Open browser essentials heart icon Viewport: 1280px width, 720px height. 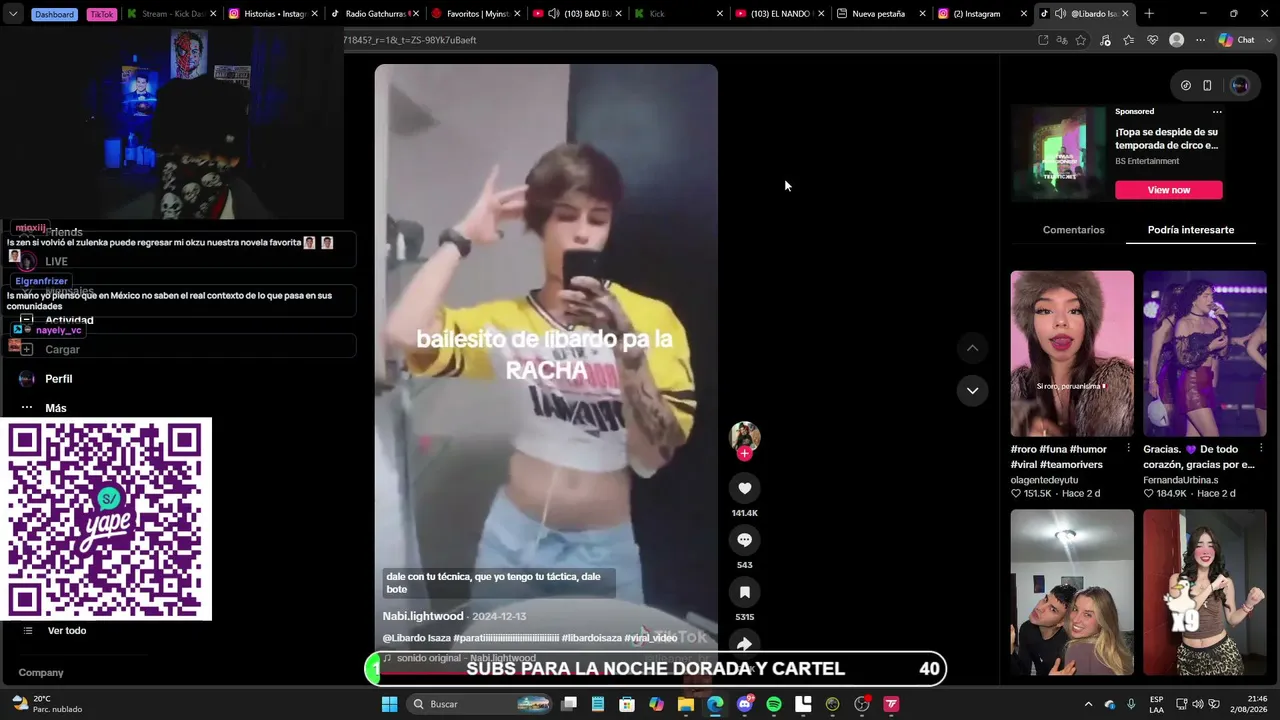1153,40
